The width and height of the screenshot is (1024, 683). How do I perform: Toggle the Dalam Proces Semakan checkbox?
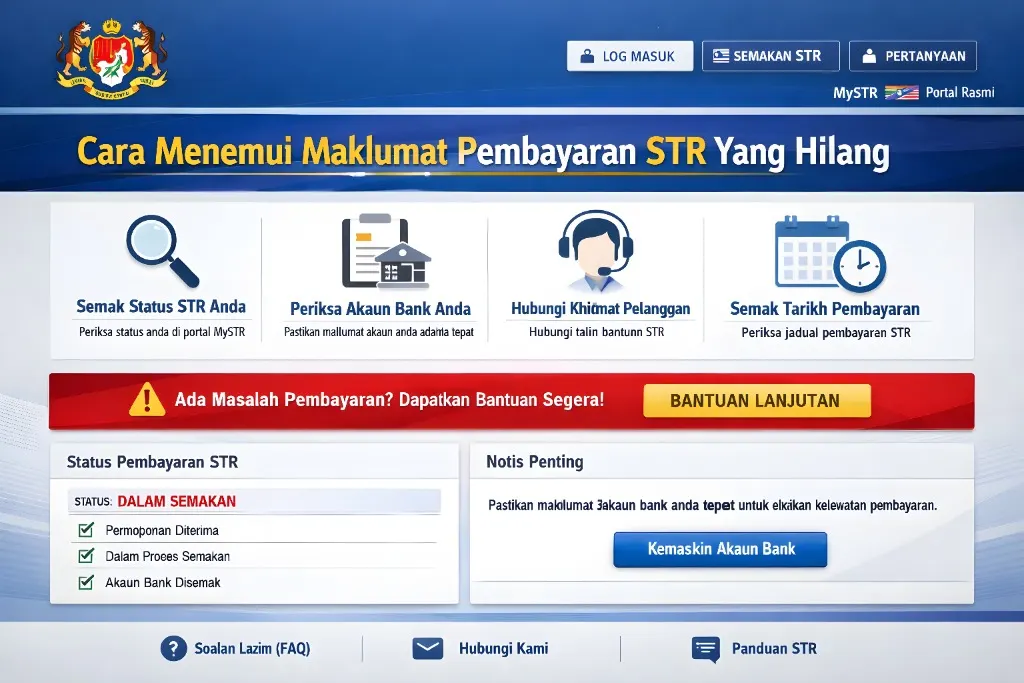point(88,556)
